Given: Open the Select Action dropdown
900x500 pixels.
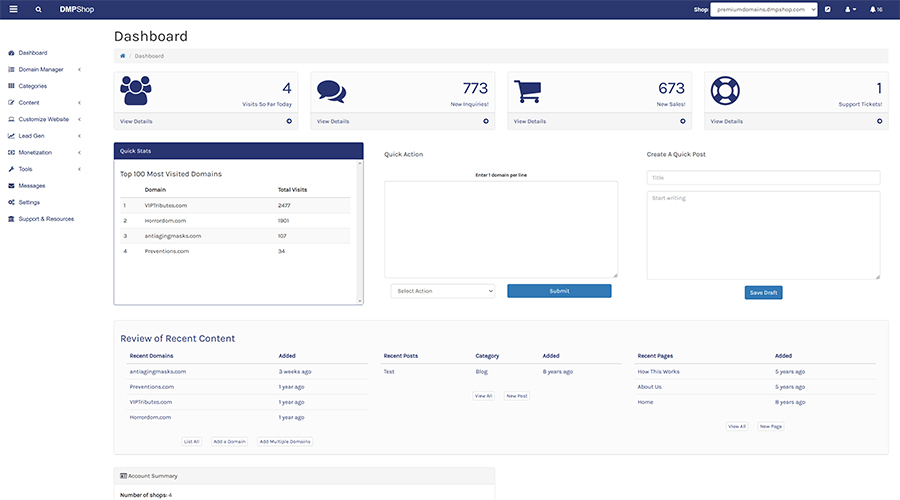Looking at the screenshot, I should [442, 291].
